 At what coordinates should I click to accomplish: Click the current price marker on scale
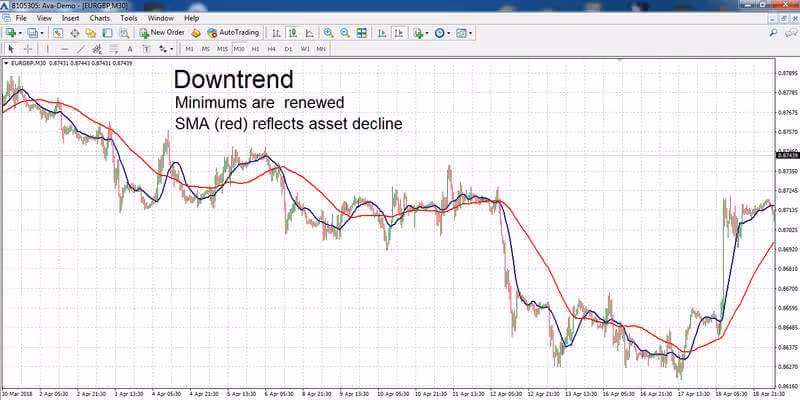click(787, 155)
